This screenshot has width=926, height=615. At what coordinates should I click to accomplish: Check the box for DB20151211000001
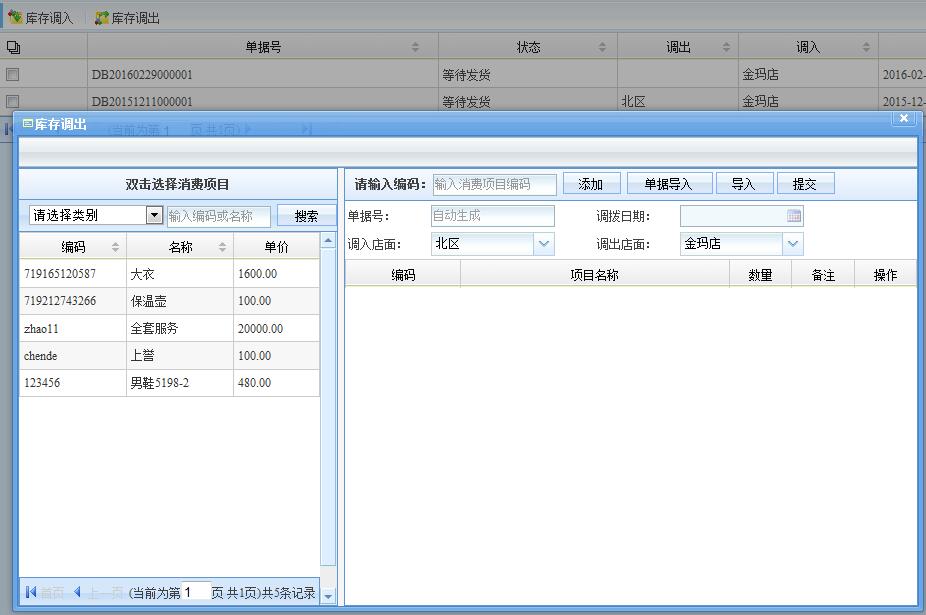13,101
